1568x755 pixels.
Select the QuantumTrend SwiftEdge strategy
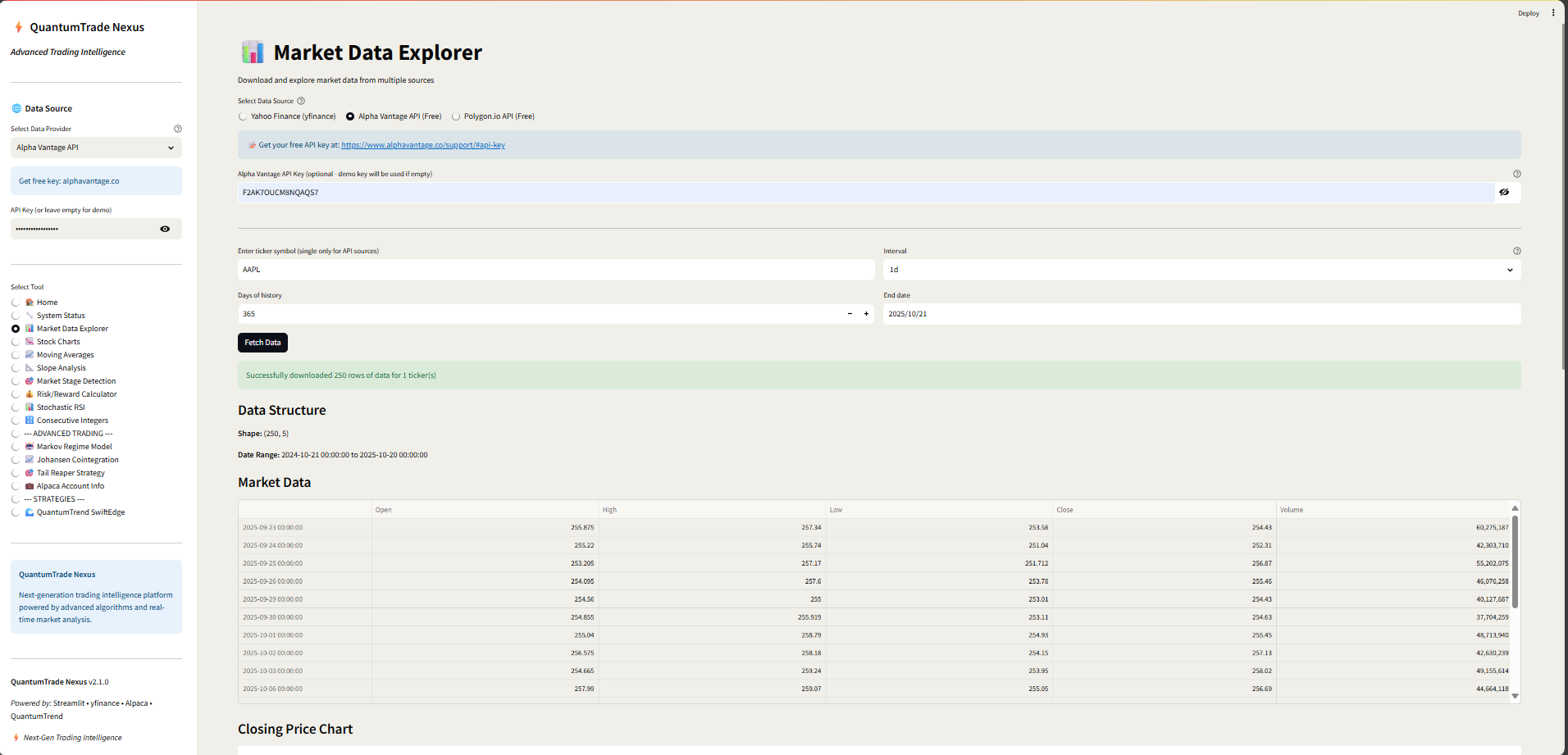pyautogui.click(x=68, y=512)
